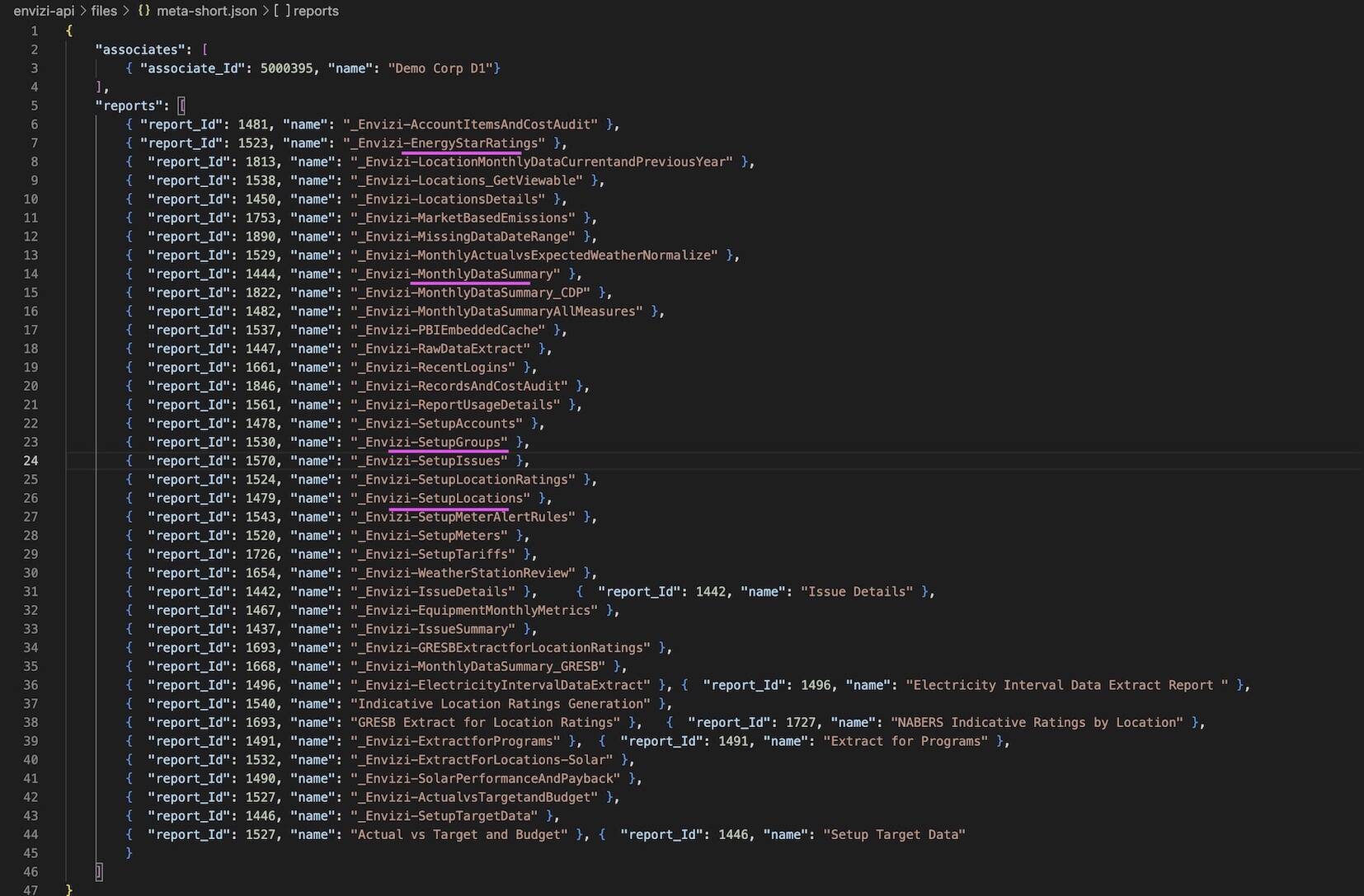Click "_Envizi-MonthlyDataSummary" on line 14
This screenshot has width=1364, height=896.
click(x=455, y=274)
